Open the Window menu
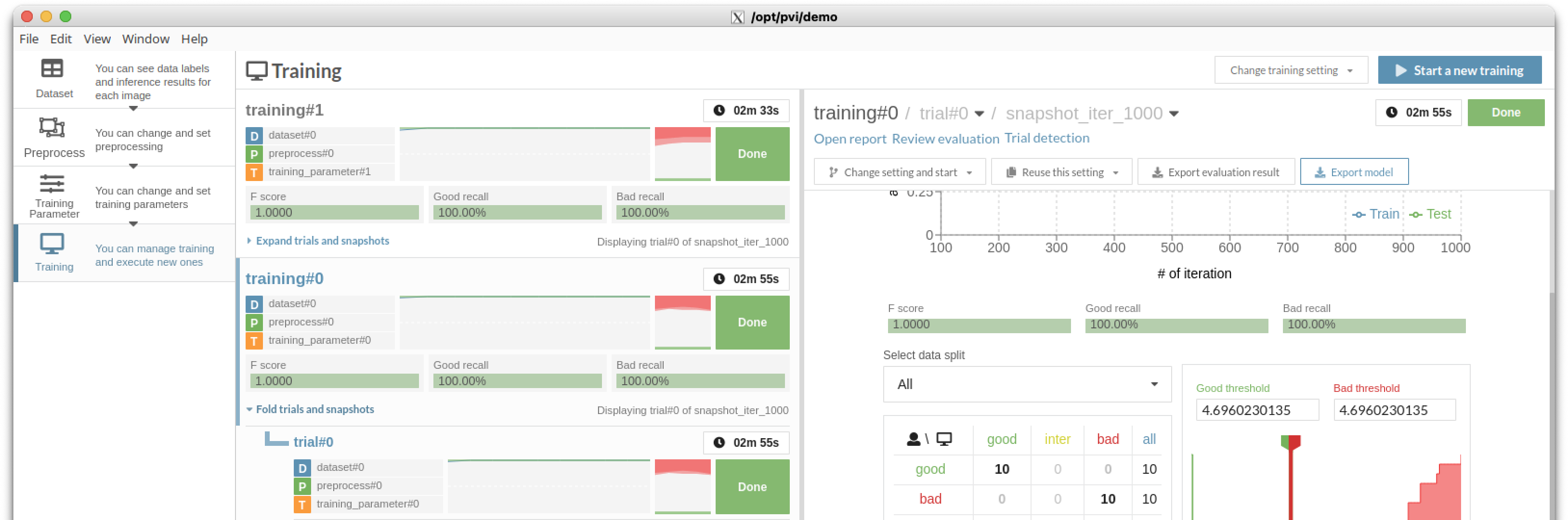Viewport: 1568px width, 520px height. click(x=145, y=39)
